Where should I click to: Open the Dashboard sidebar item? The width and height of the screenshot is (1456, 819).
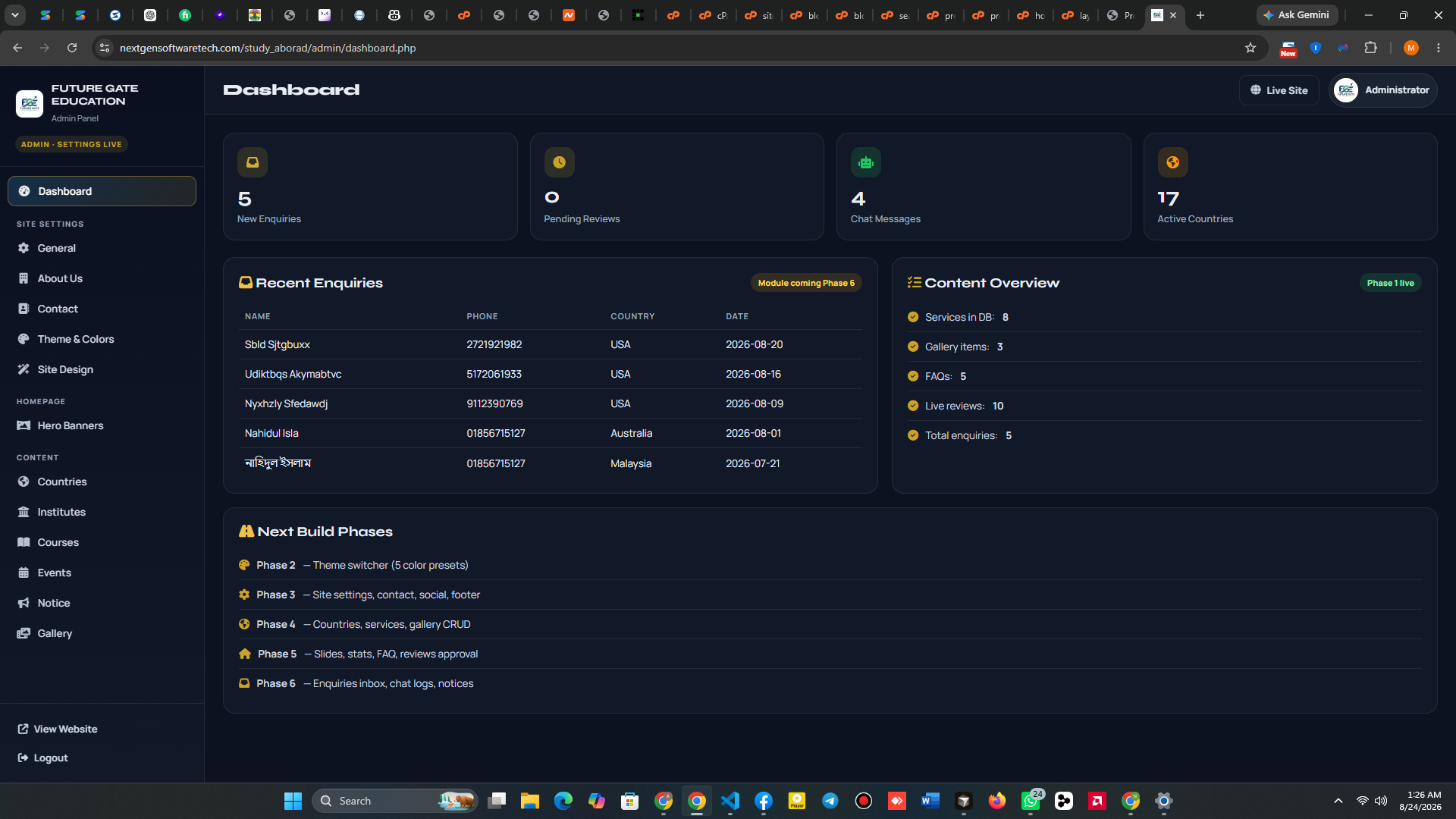[x=102, y=191]
